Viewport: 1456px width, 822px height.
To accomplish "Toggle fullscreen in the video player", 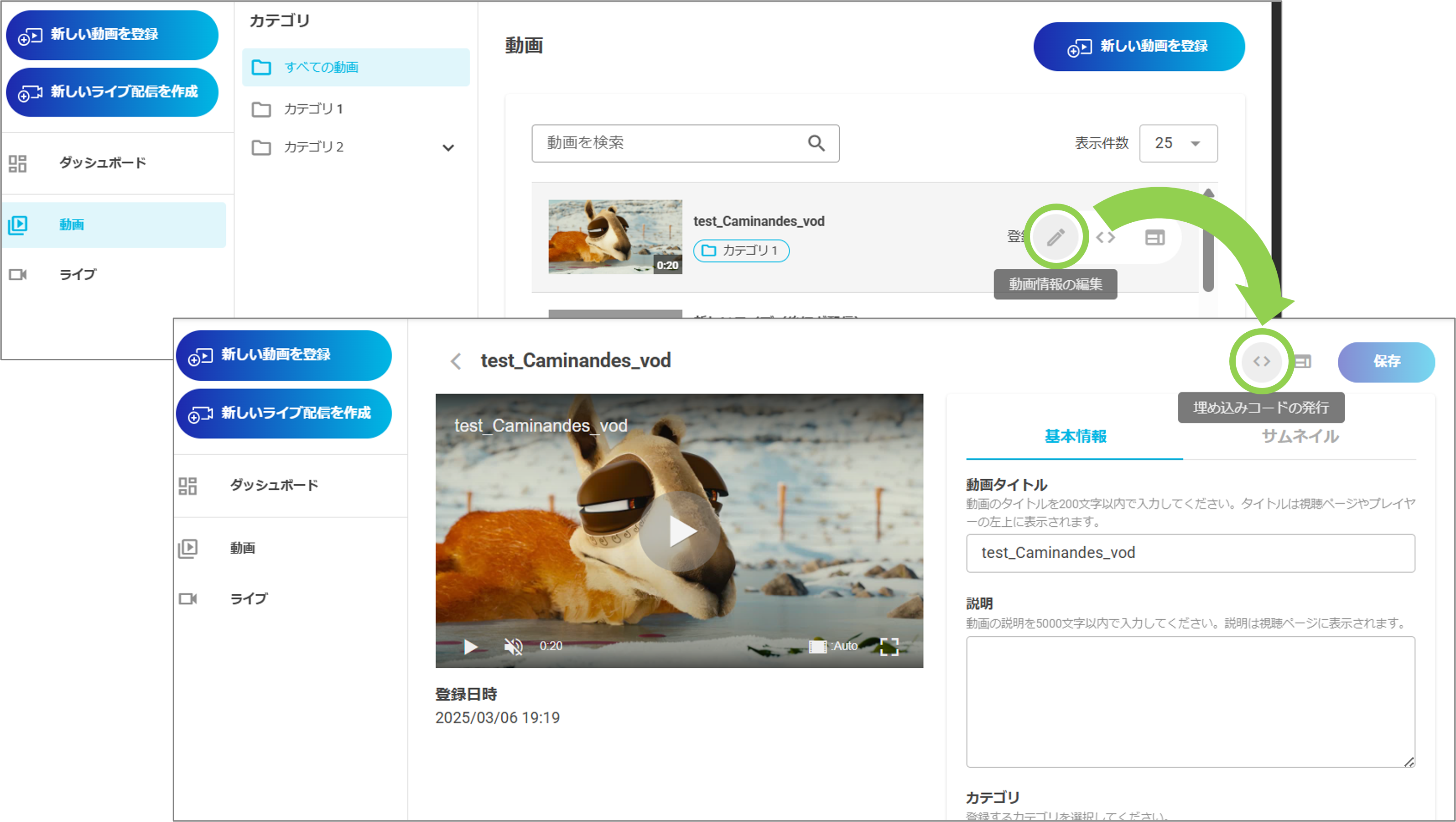I will coord(889,646).
